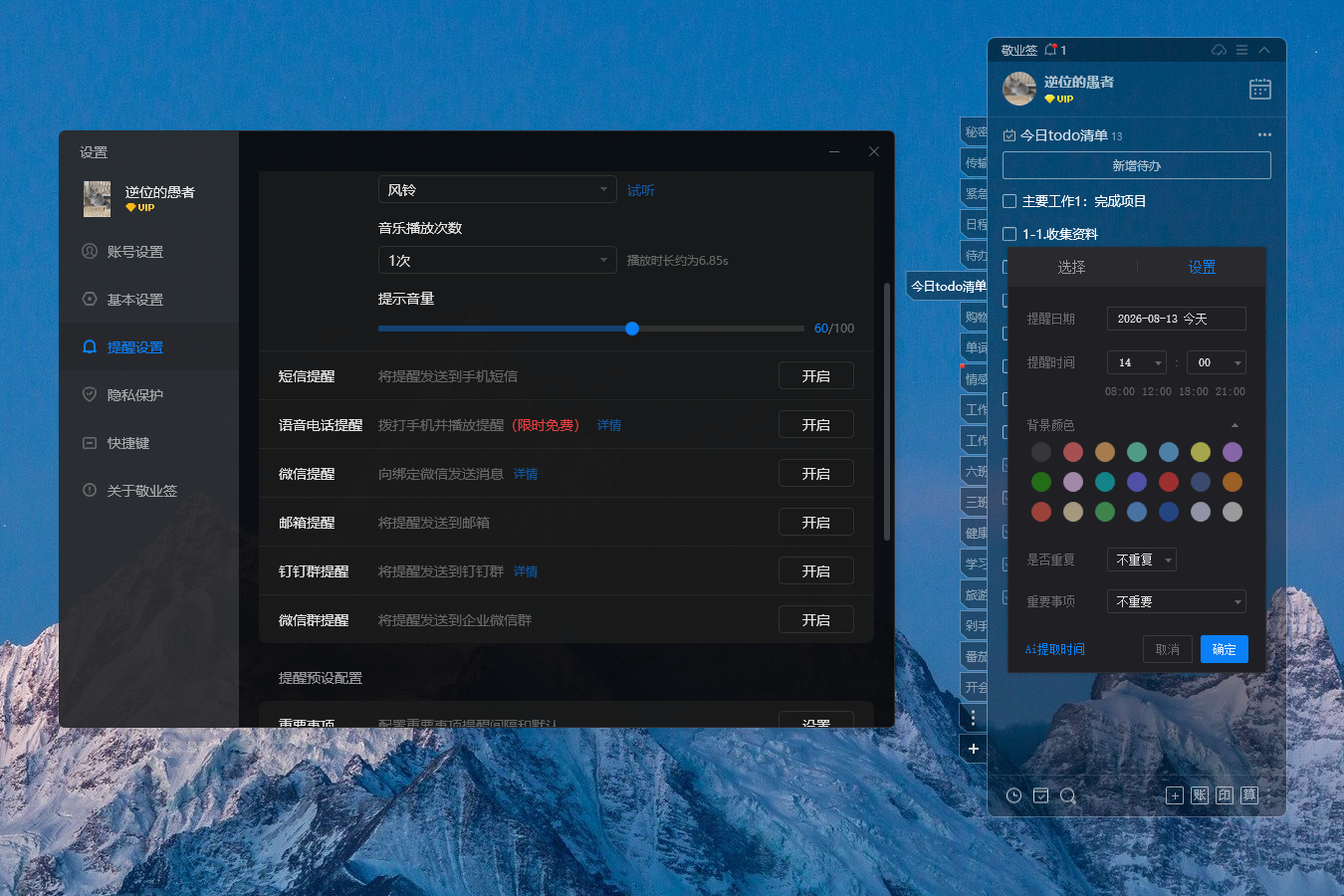
Task: Check the 主要工作1: 完成项目 checkbox
Action: [1009, 201]
